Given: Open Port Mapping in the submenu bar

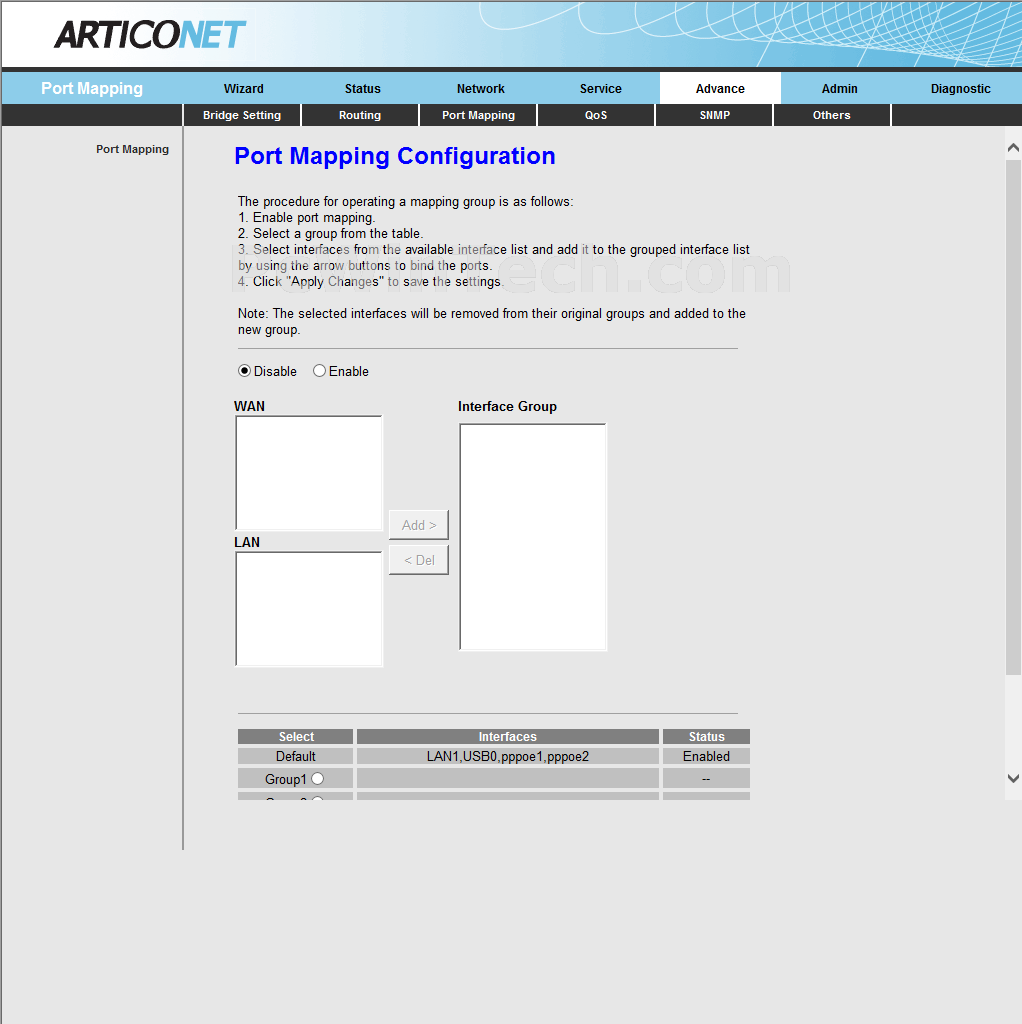Looking at the screenshot, I should pos(478,115).
